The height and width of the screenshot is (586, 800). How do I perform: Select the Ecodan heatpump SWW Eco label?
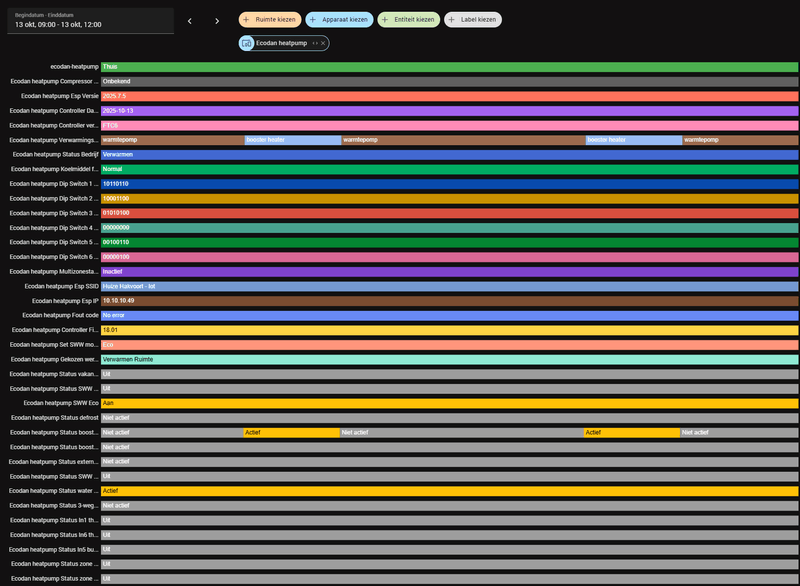pyautogui.click(x=61, y=403)
